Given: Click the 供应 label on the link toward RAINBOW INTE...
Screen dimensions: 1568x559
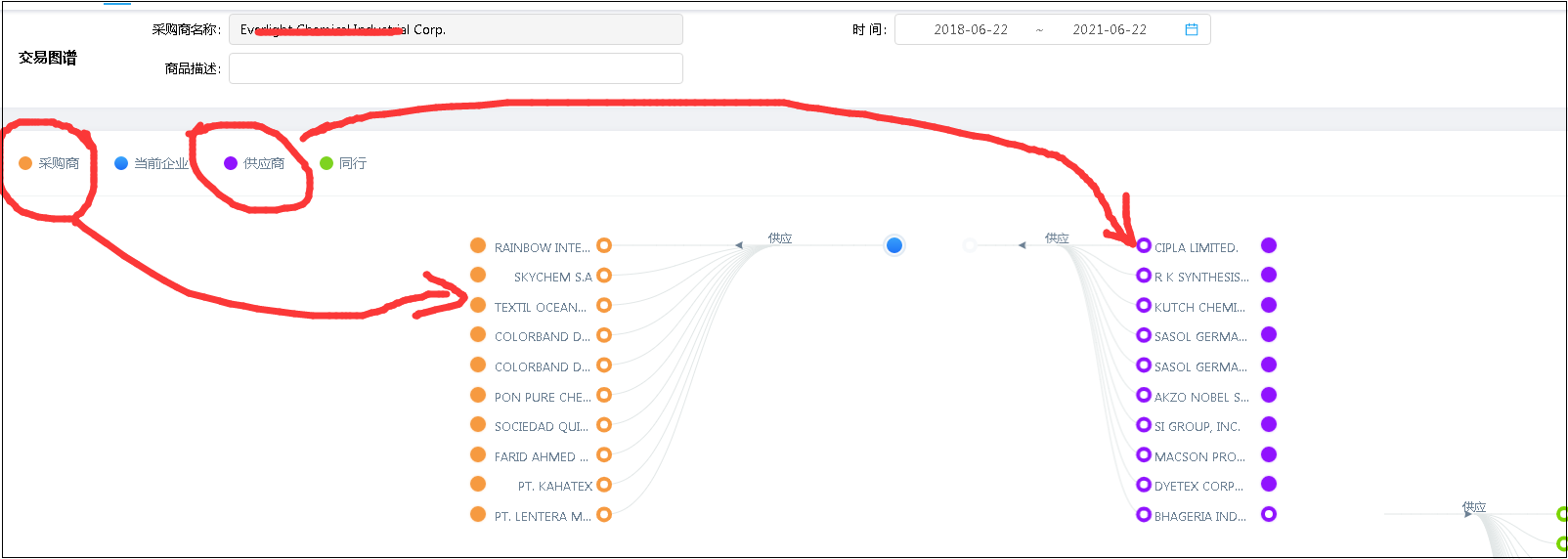Looking at the screenshot, I should coord(780,237).
